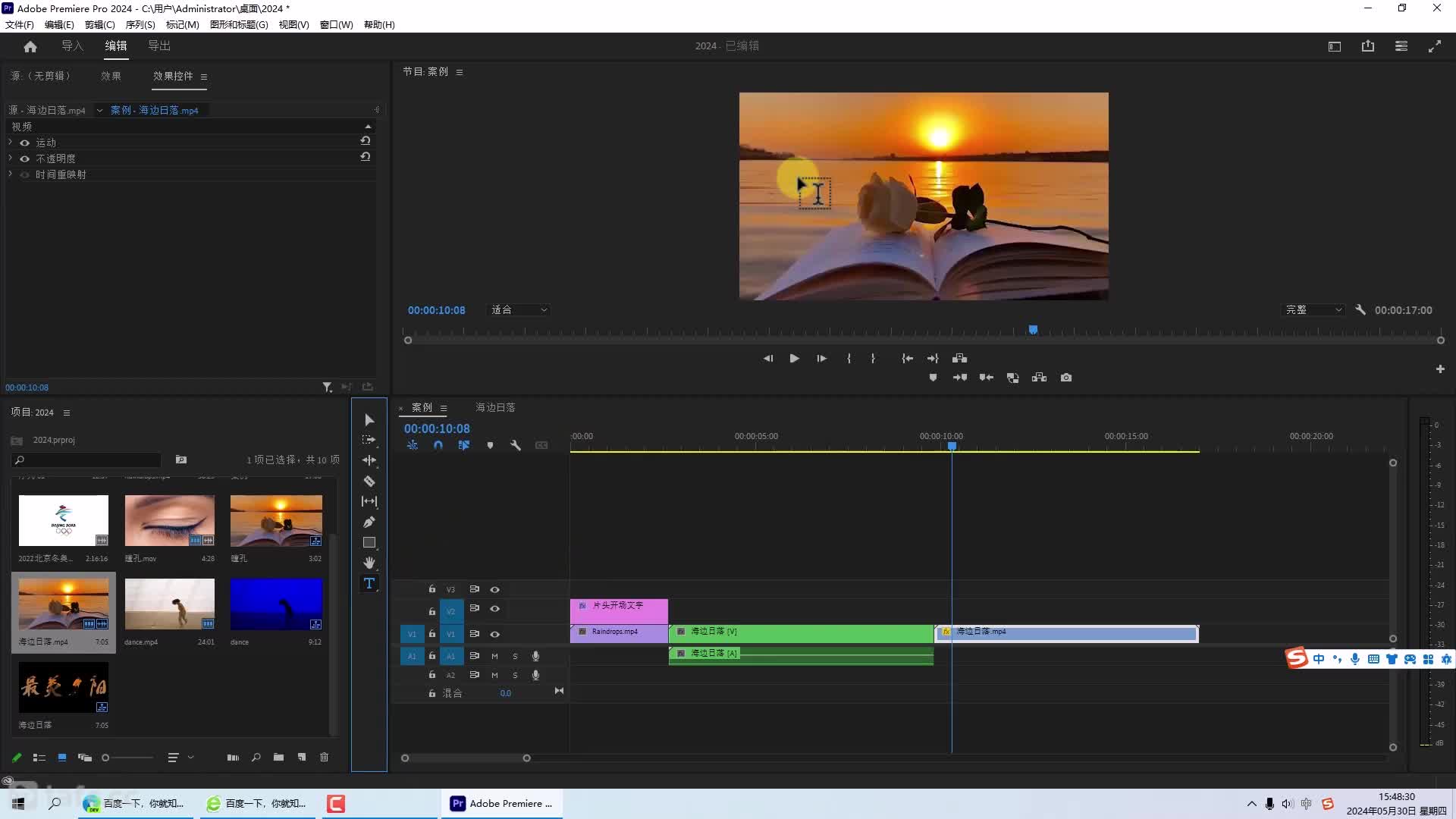Reset the Motion effect parameters

click(x=366, y=141)
